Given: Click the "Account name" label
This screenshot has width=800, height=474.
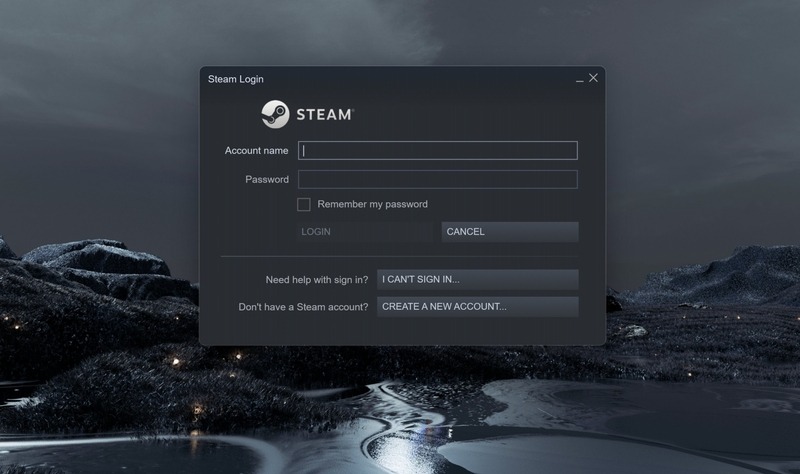Looking at the screenshot, I should pos(257,151).
